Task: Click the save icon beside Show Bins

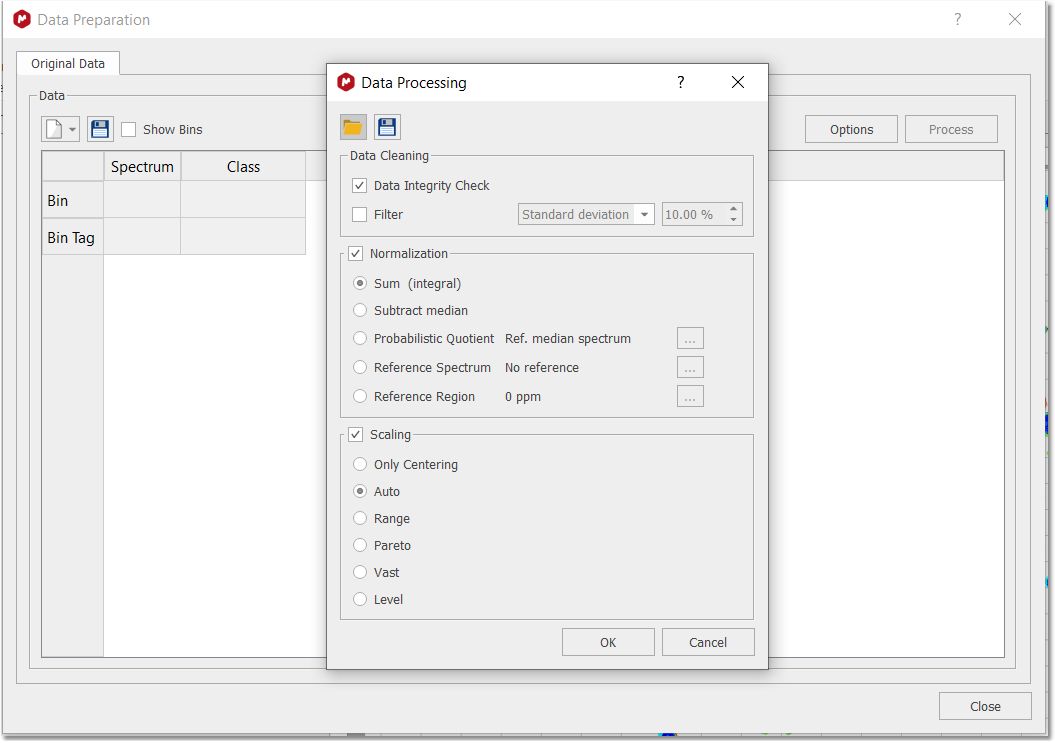Action: tap(100, 129)
